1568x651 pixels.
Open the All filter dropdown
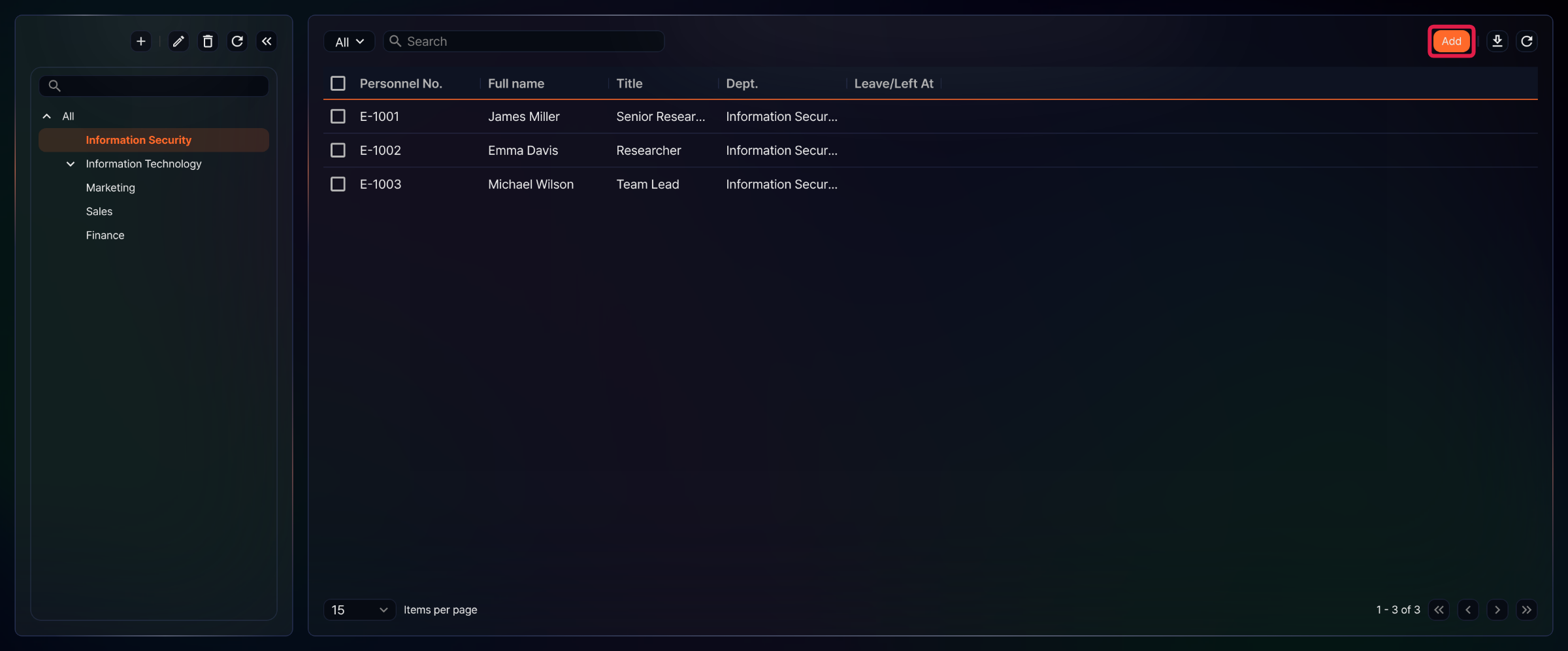click(350, 41)
